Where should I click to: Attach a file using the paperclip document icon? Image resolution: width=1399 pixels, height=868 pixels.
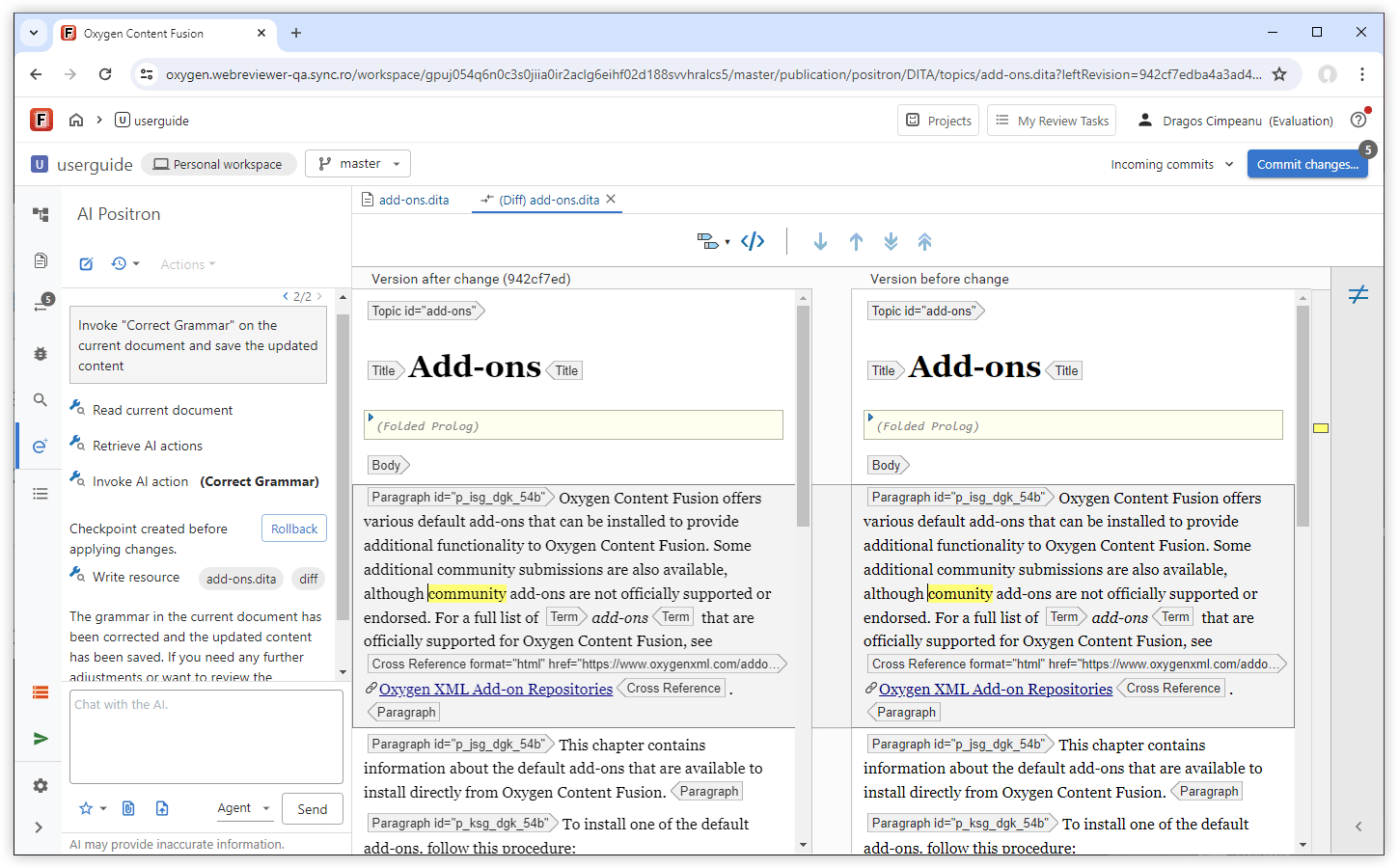[x=128, y=808]
